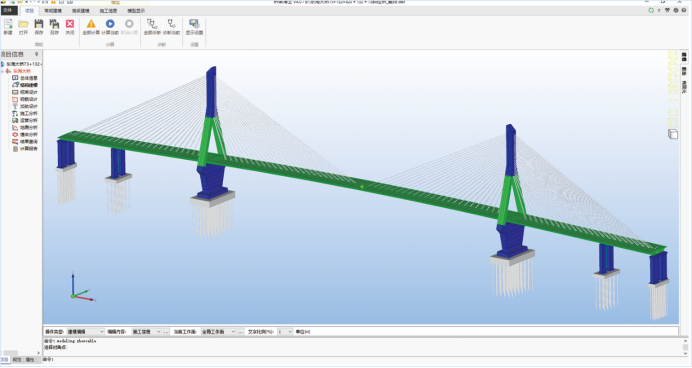
Task: Collapse the red bridge node in project tree
Action: (2, 71)
